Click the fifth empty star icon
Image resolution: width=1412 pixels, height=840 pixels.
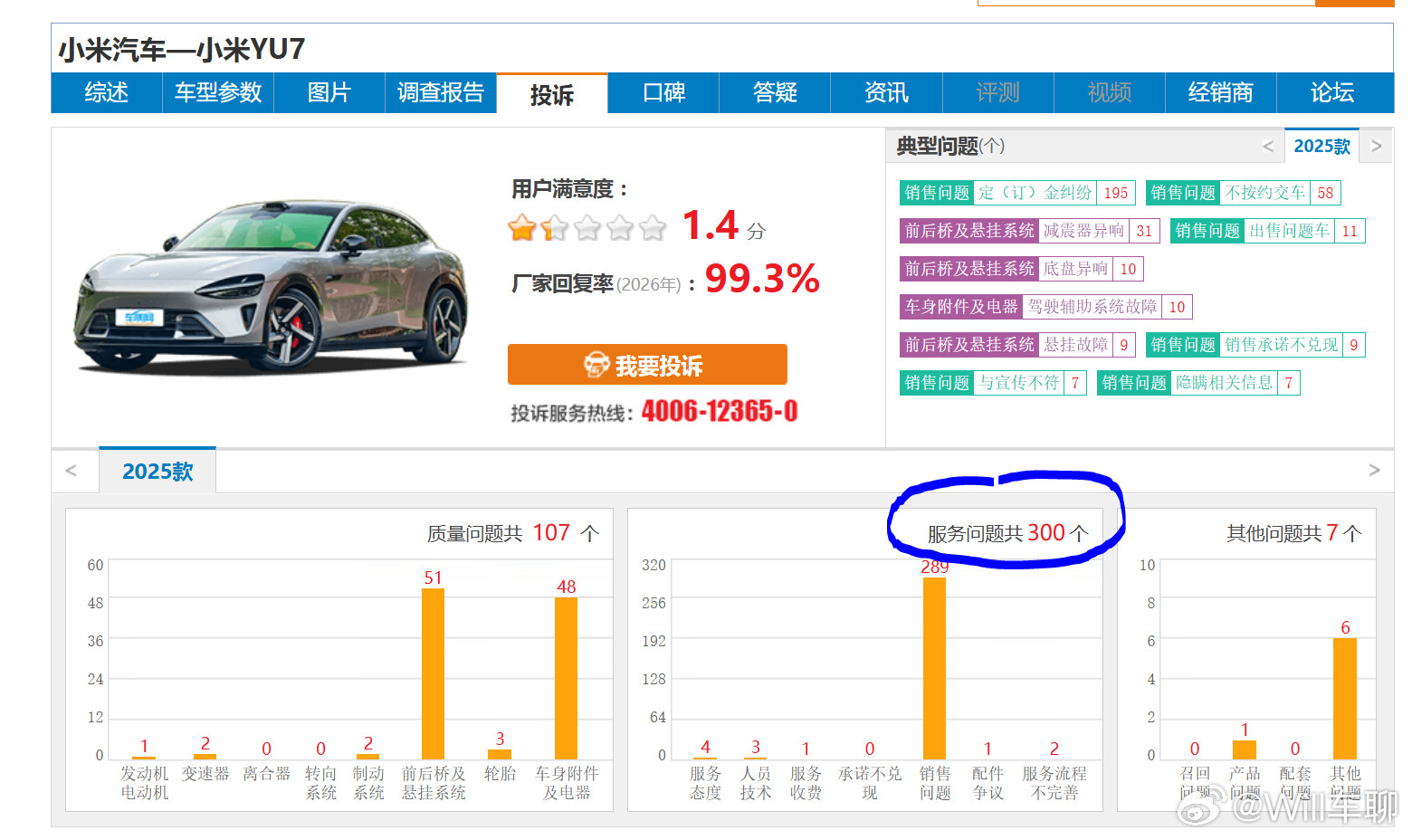pyautogui.click(x=654, y=229)
